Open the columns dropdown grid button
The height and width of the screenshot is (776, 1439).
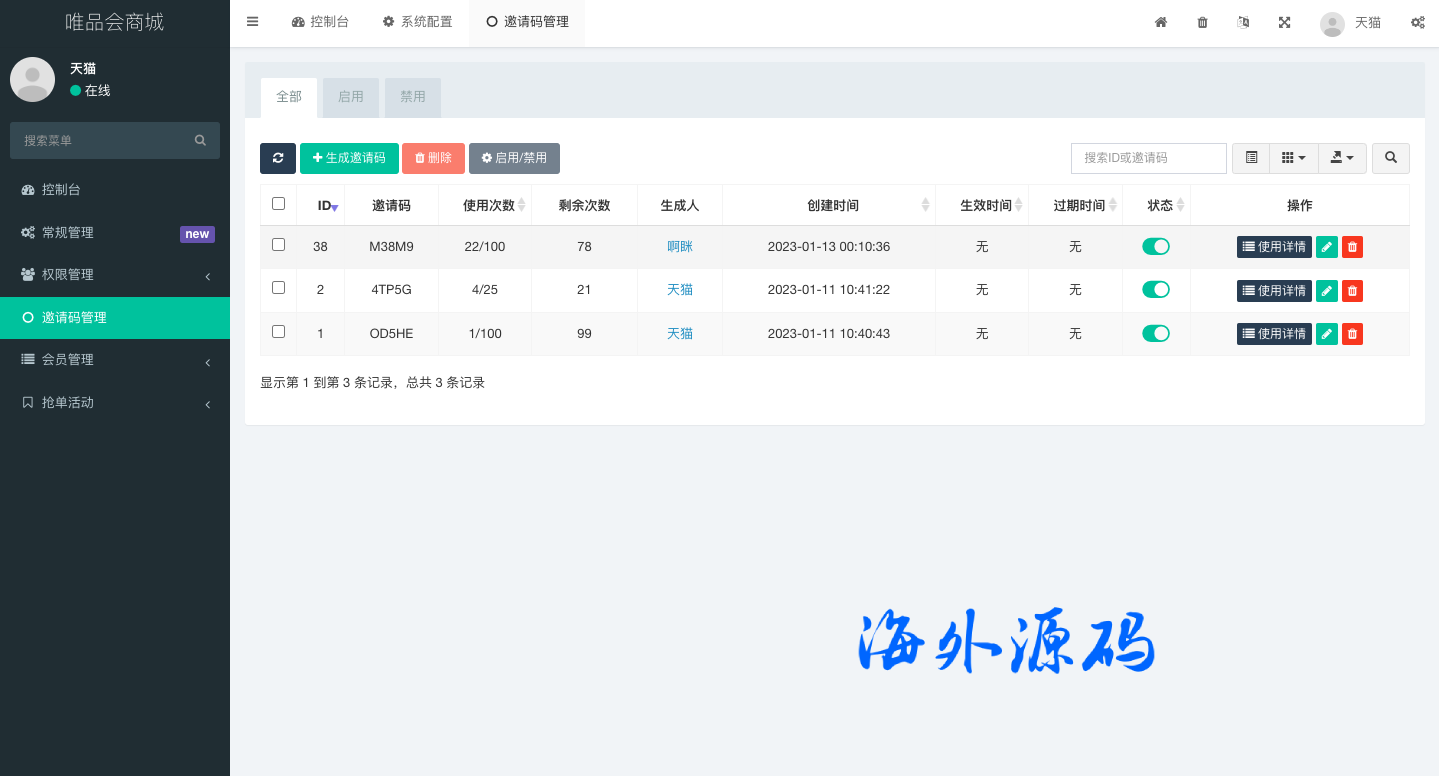pyautogui.click(x=1293, y=158)
